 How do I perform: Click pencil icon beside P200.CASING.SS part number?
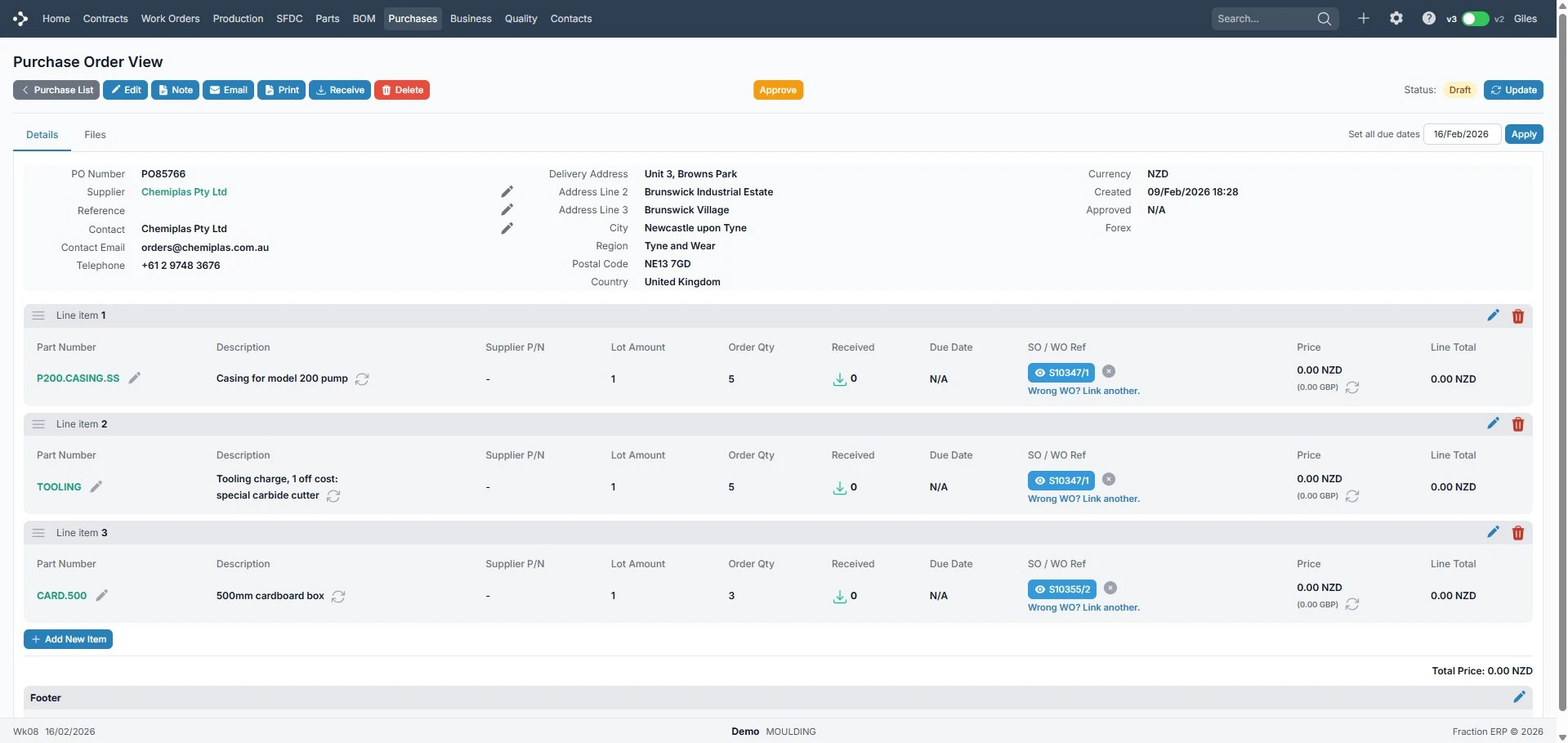pos(135,378)
